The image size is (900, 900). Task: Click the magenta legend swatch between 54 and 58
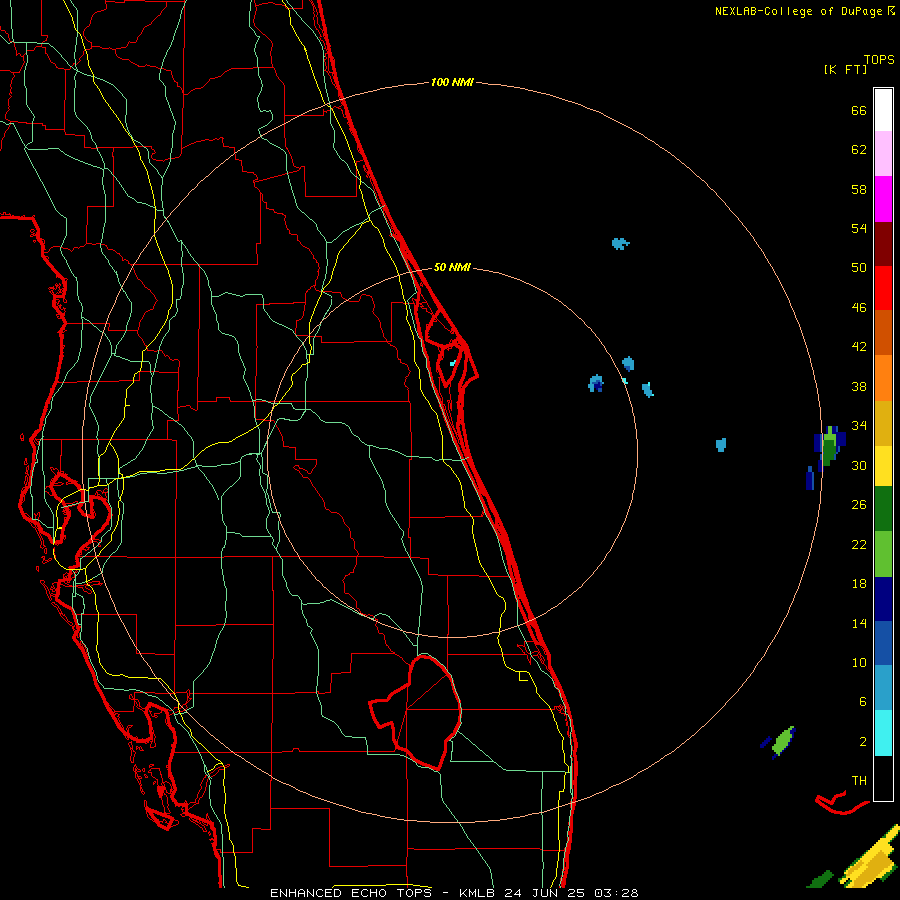click(883, 199)
